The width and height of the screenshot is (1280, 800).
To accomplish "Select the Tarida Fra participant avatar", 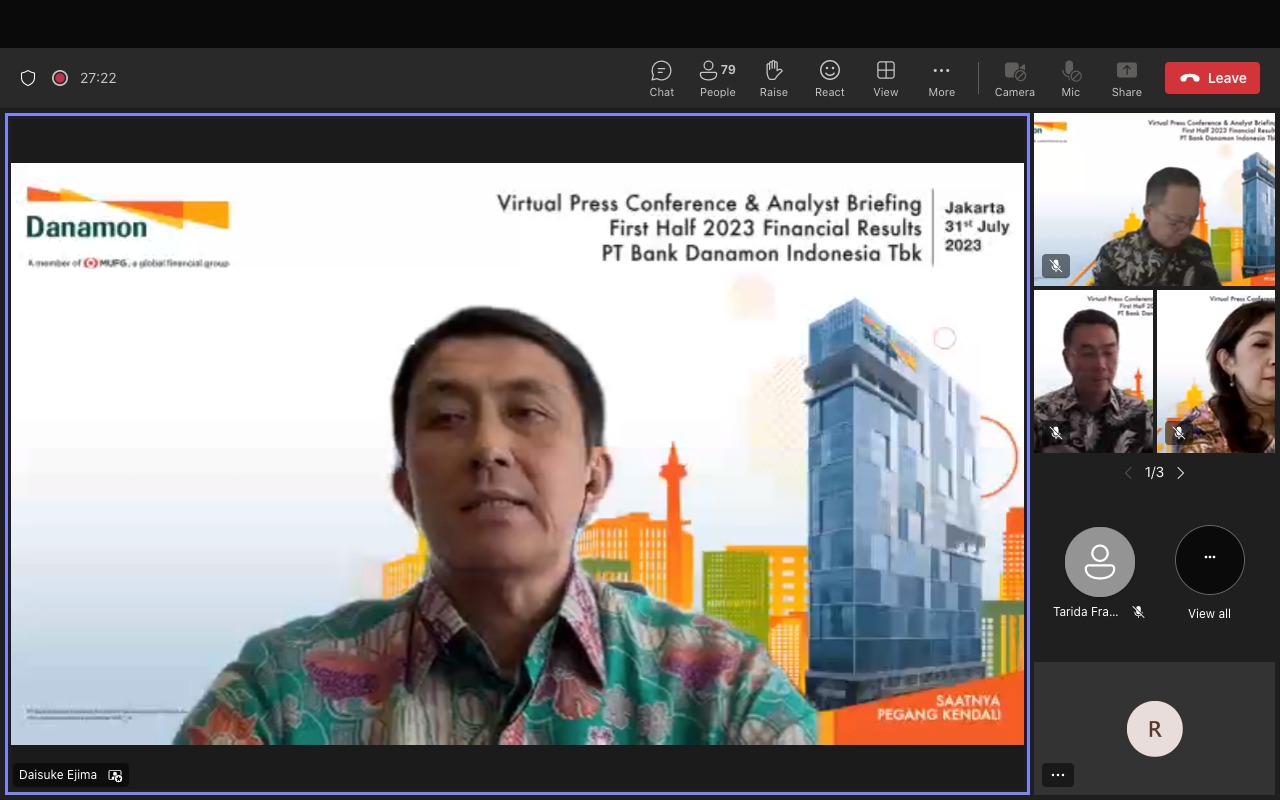I will pos(1099,562).
